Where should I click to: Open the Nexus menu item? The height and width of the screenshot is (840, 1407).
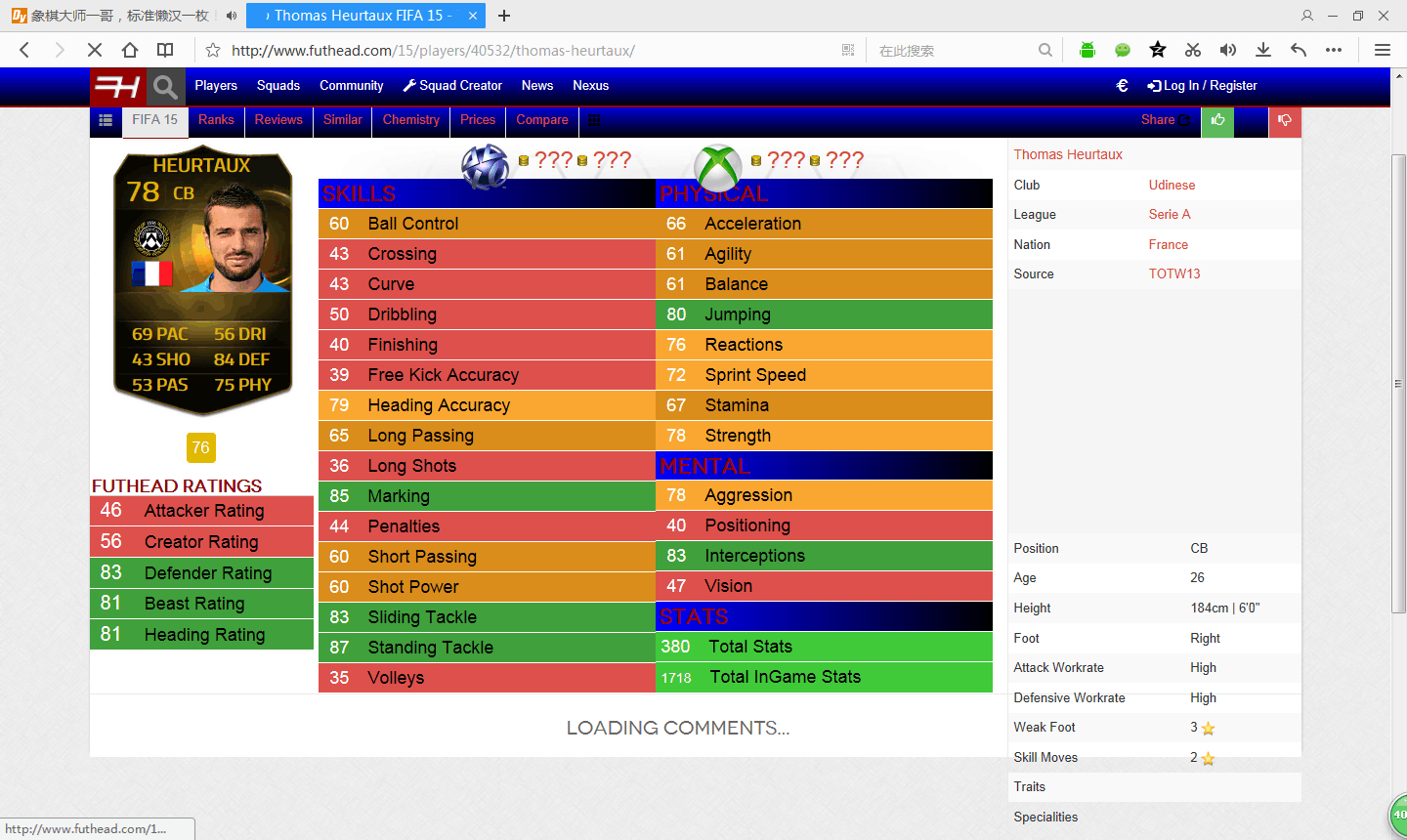tap(591, 86)
